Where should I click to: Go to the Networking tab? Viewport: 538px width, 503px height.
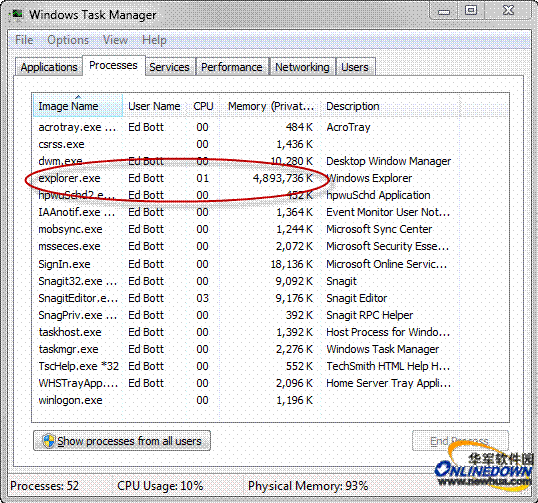(x=302, y=67)
